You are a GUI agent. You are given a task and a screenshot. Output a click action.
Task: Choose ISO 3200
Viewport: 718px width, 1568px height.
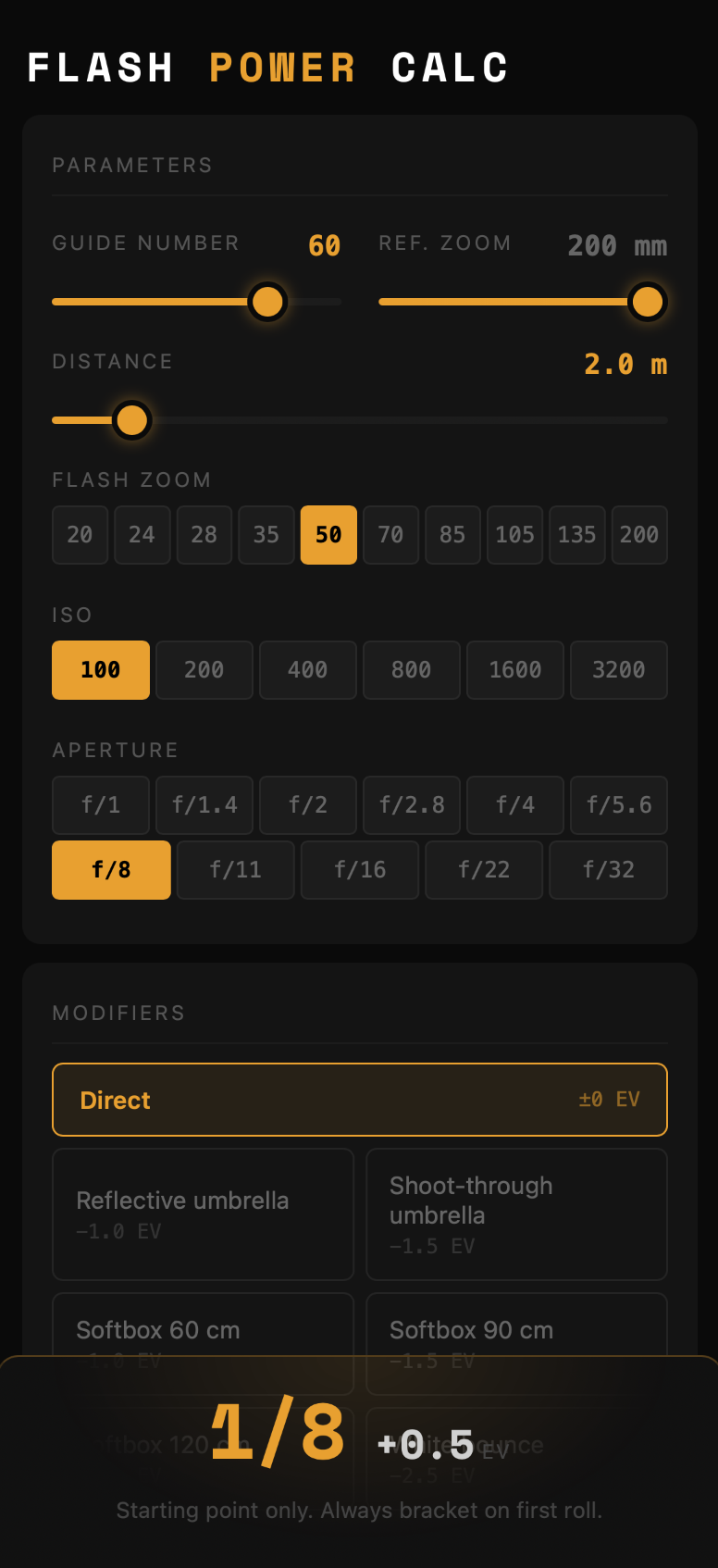[619, 670]
